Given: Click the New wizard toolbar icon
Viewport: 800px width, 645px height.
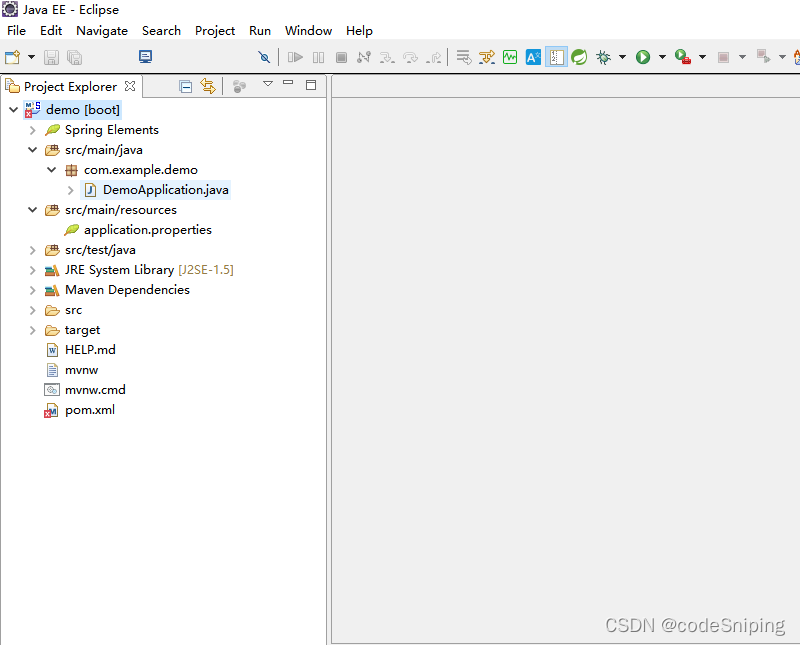Looking at the screenshot, I should [x=12, y=57].
